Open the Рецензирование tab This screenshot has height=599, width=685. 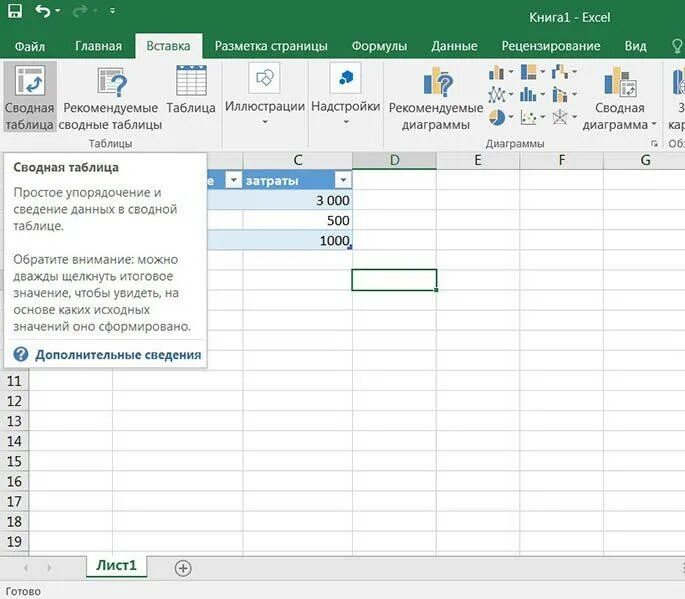pos(551,46)
